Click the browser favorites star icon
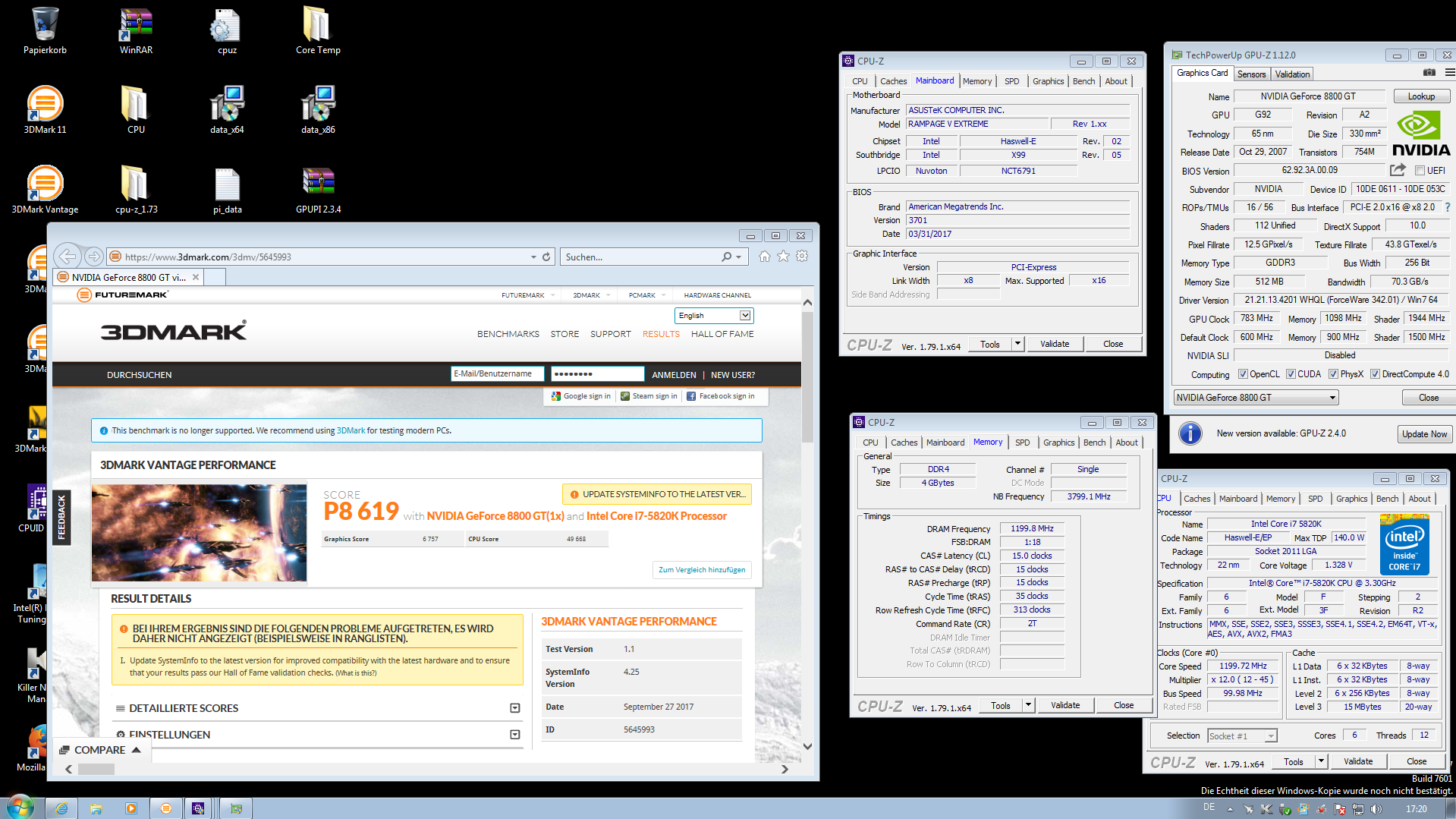1456x819 pixels. pyautogui.click(x=783, y=257)
